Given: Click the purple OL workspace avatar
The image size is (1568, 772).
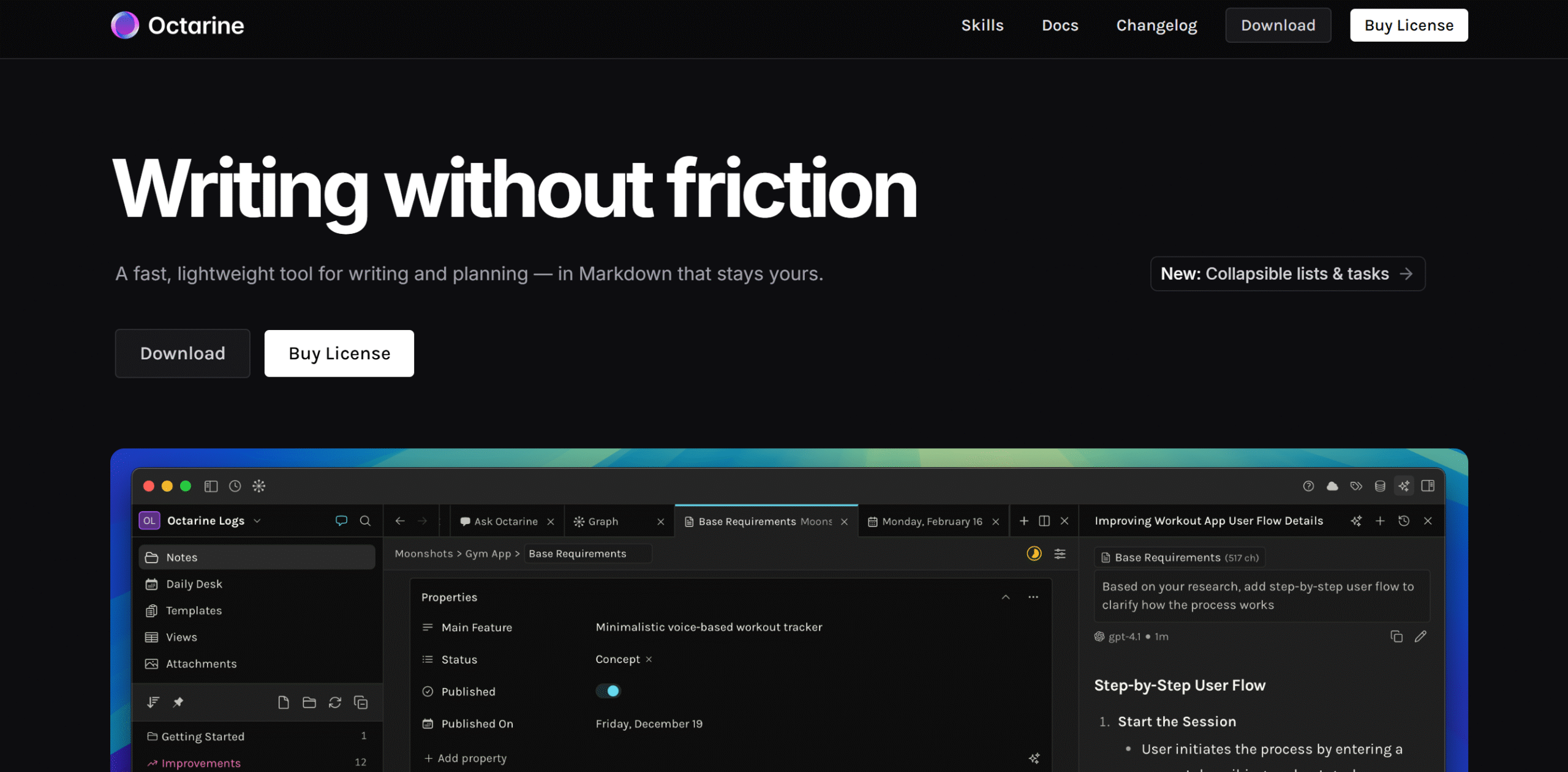Looking at the screenshot, I should click(149, 521).
